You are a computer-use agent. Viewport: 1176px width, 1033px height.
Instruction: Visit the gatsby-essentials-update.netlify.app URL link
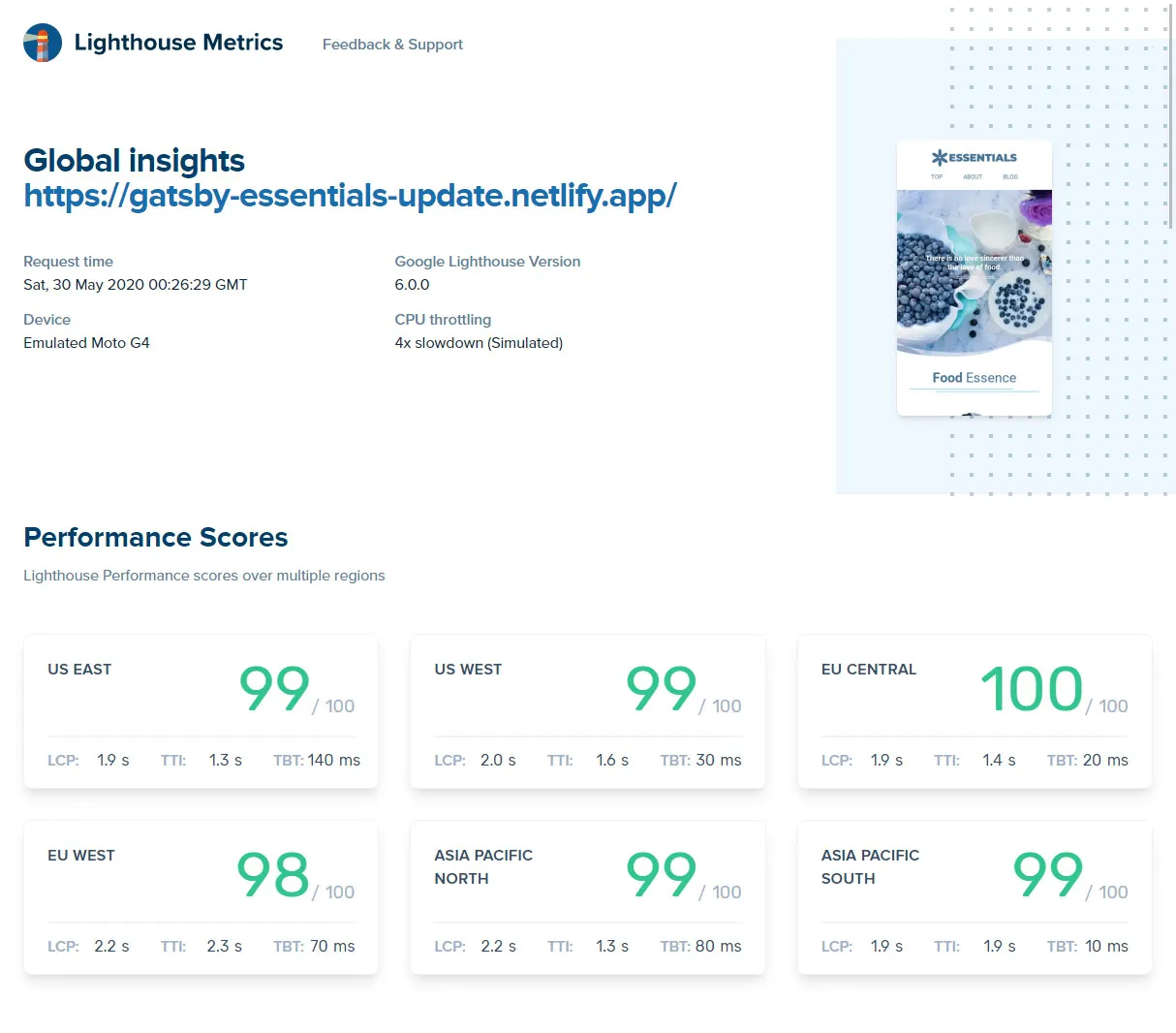point(350,196)
